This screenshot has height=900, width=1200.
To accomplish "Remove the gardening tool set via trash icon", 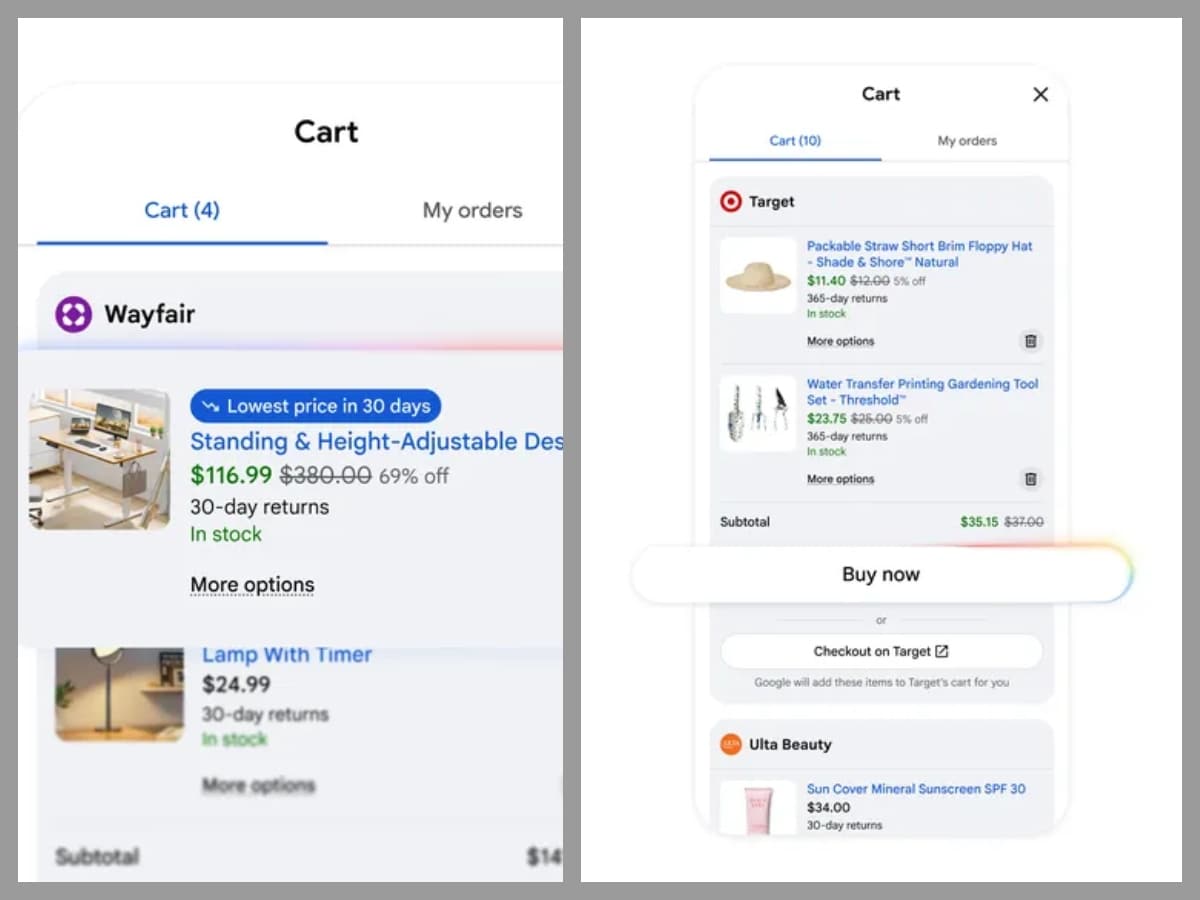I will (x=1031, y=479).
